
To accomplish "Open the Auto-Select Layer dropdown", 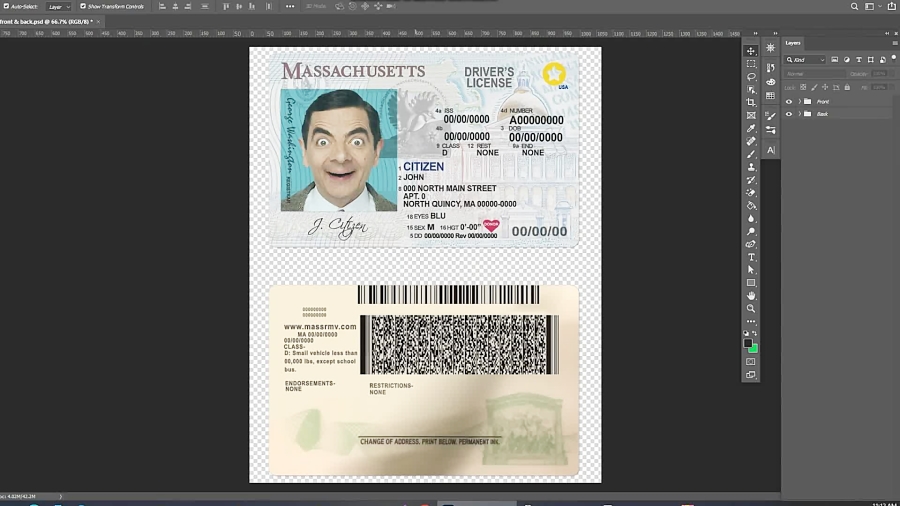I will [x=59, y=6].
